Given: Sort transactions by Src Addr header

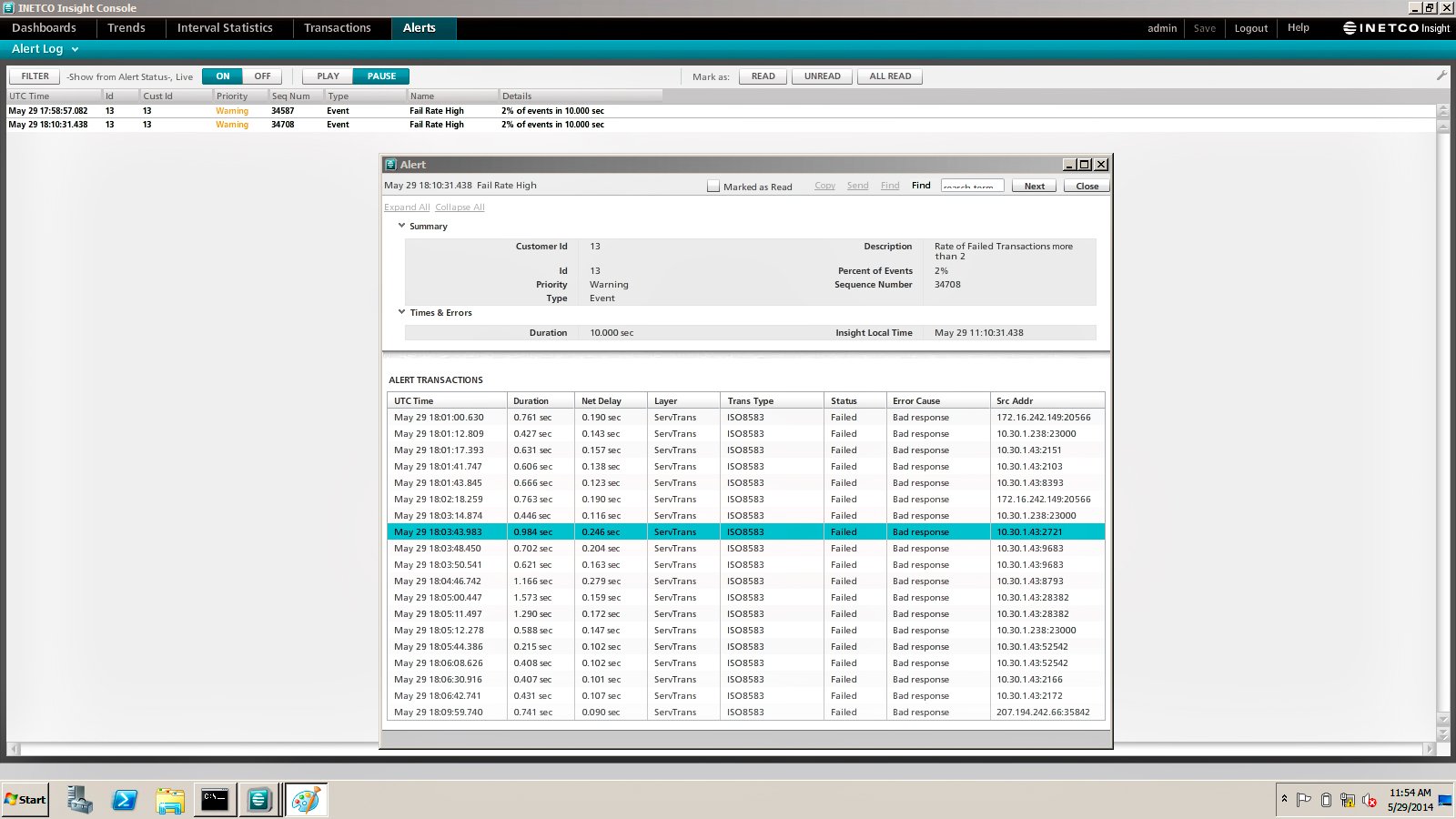Looking at the screenshot, I should click(x=1047, y=400).
